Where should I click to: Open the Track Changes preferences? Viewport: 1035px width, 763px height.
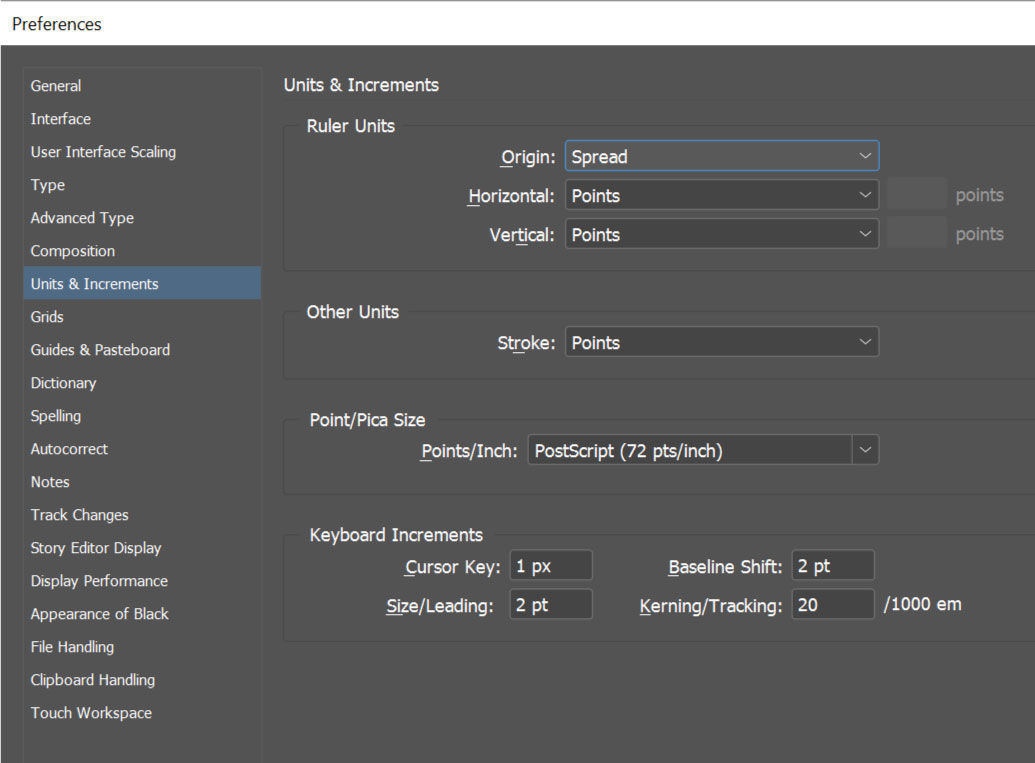80,515
